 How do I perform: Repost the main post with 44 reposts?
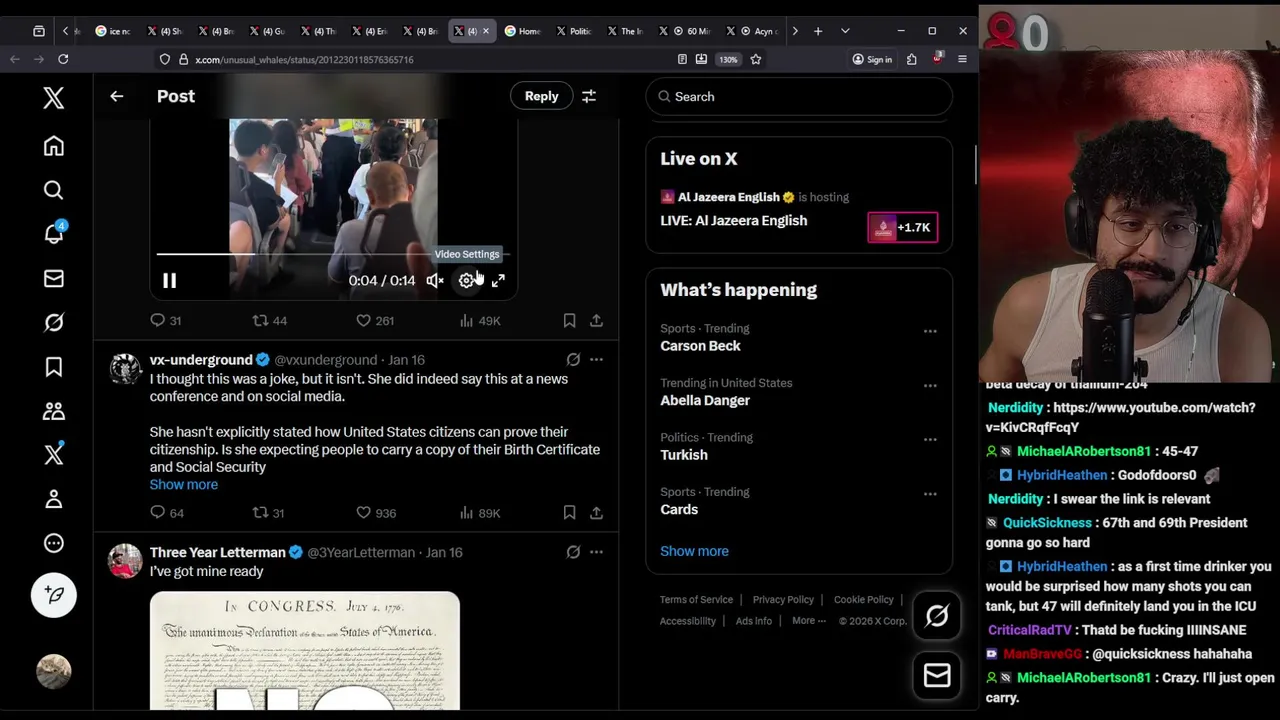coord(269,320)
